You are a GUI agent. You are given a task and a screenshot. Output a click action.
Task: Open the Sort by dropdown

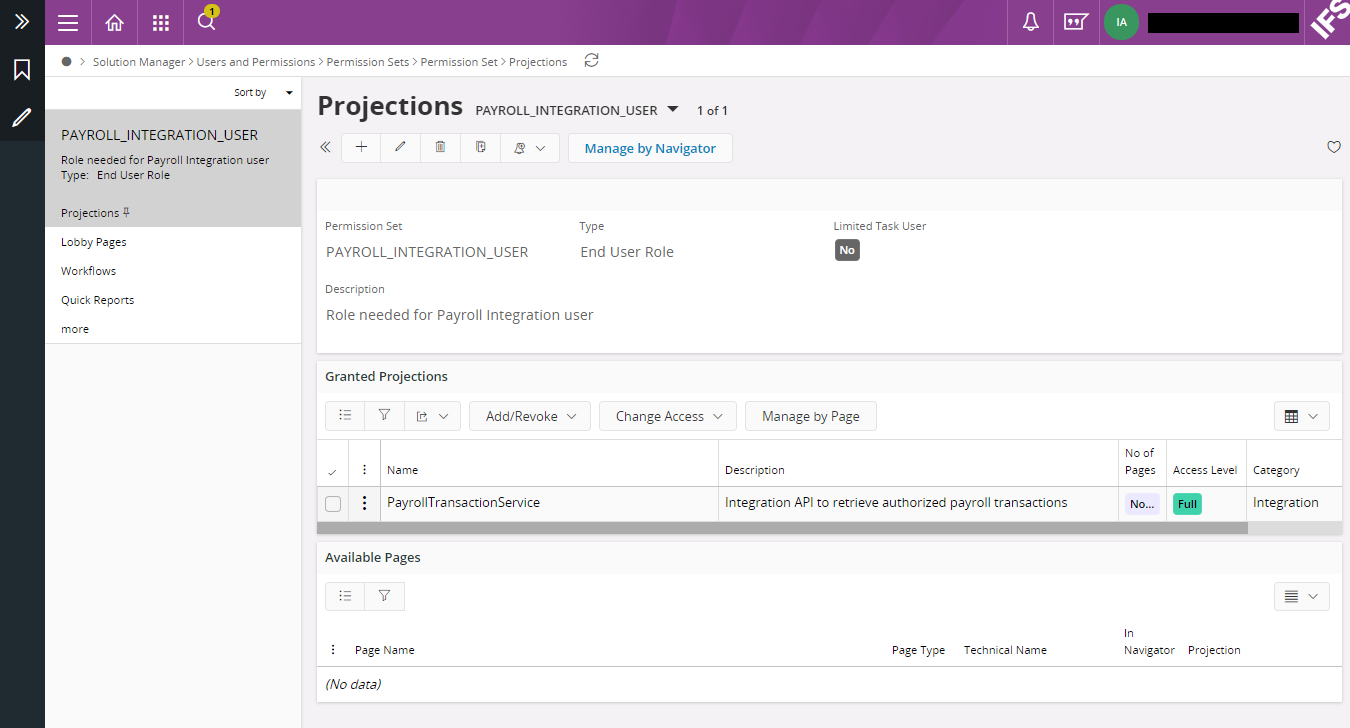[x=264, y=93]
